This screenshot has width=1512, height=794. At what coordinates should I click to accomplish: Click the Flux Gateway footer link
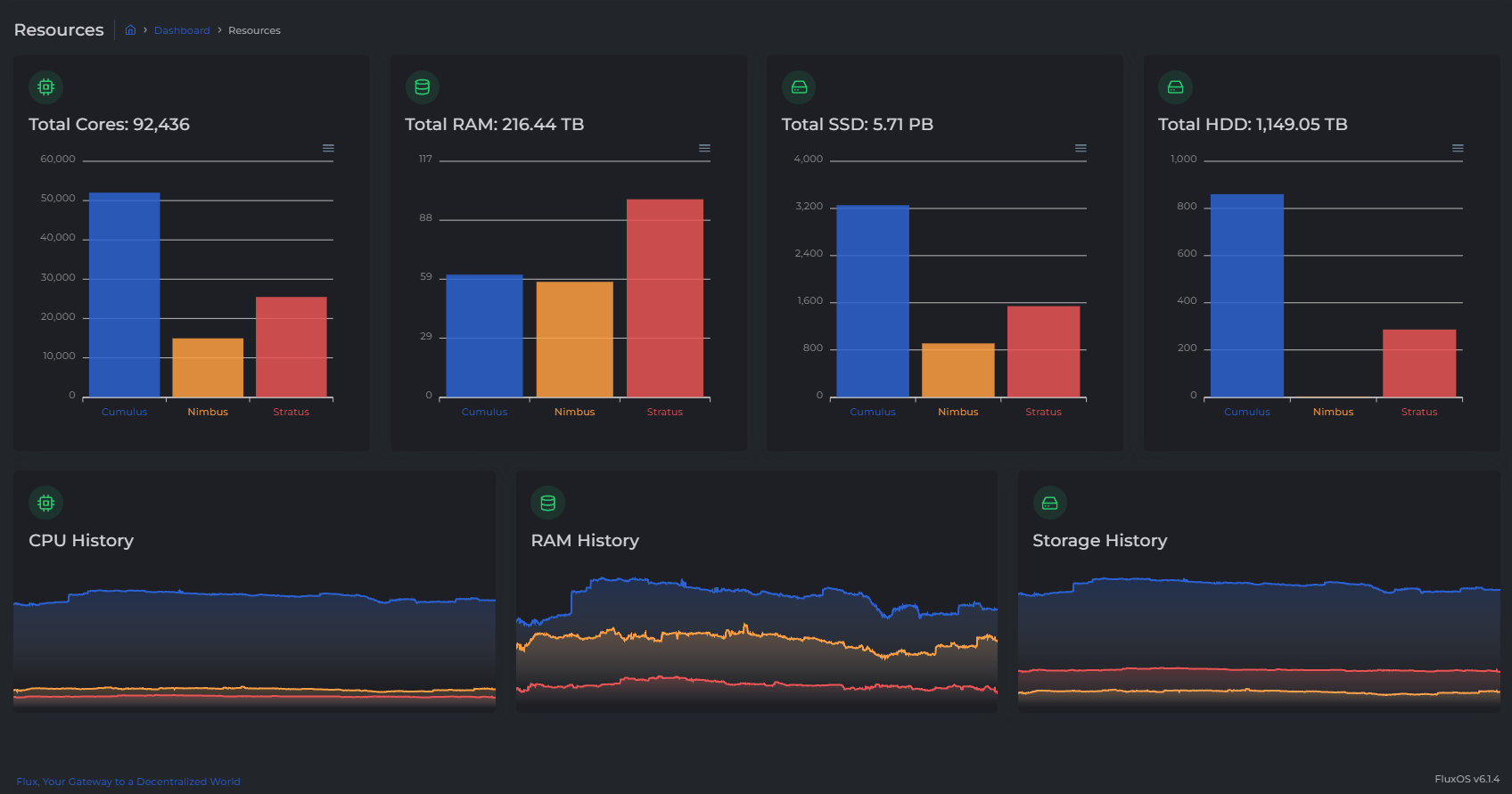128,782
